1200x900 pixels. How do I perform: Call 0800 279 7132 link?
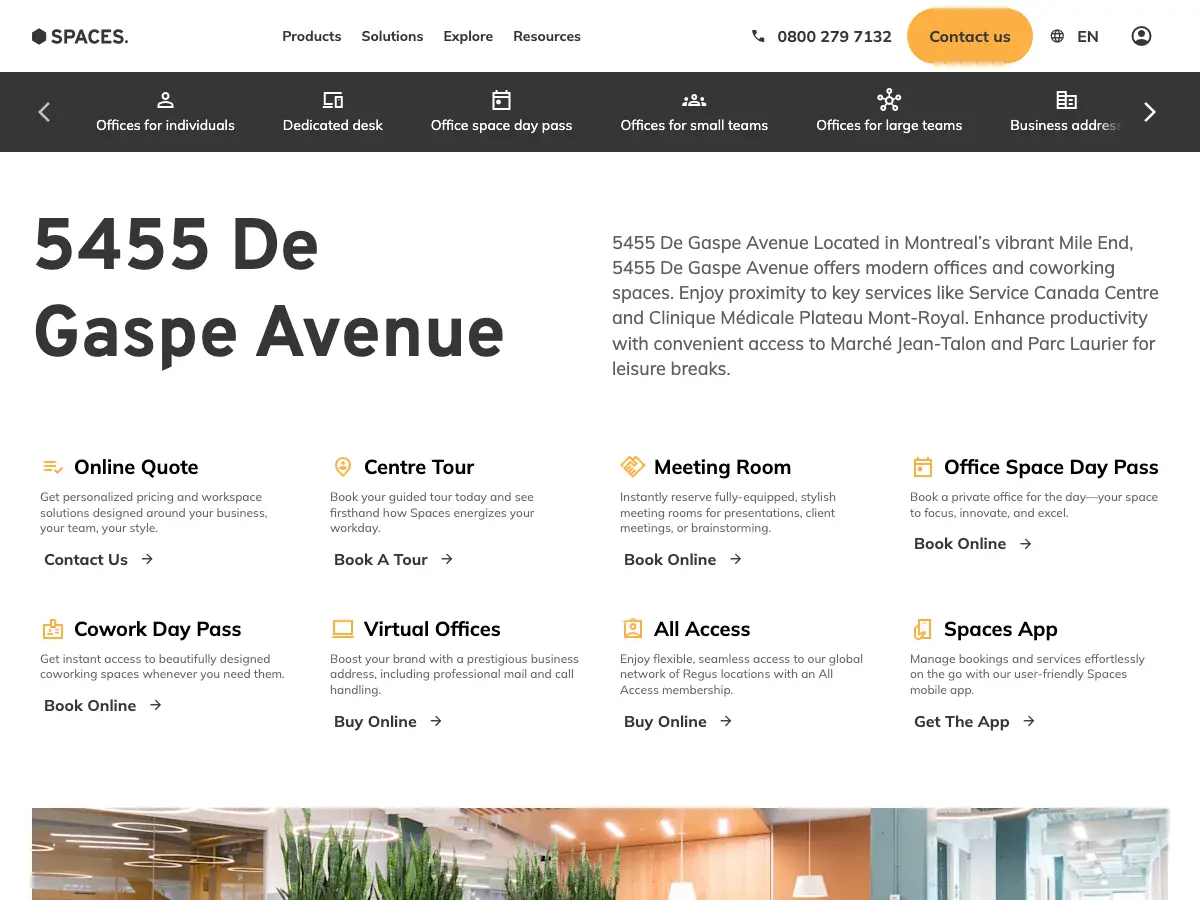click(834, 37)
